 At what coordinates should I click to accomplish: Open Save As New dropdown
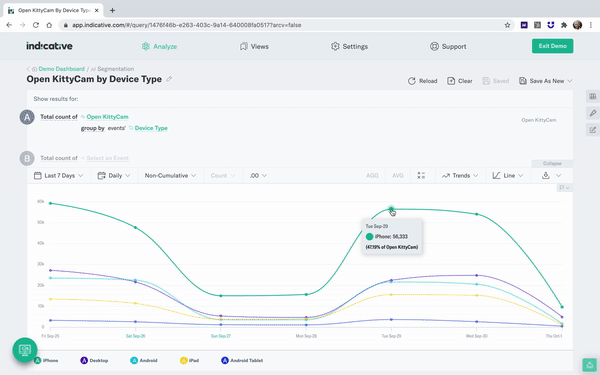pos(545,81)
